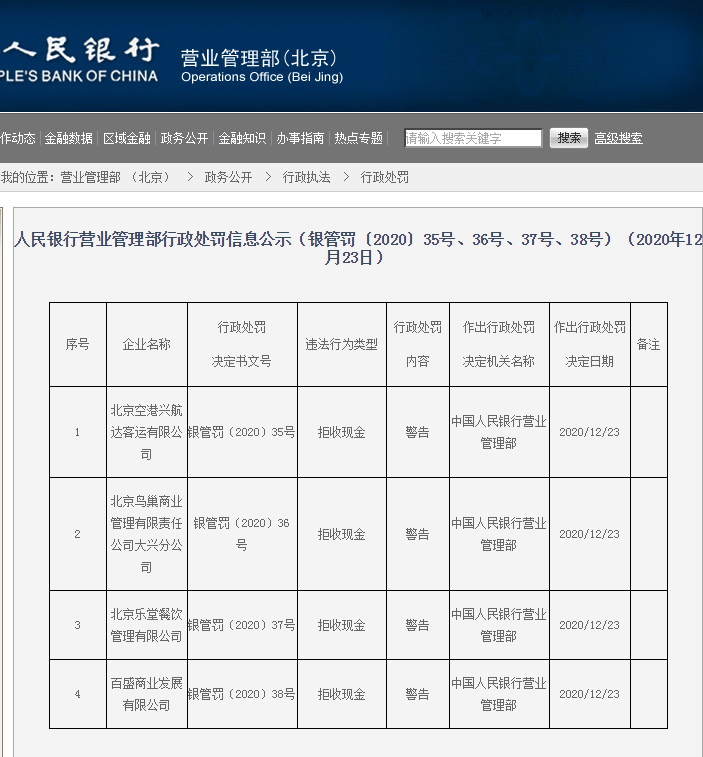Open the 金融数据 menu item
The image size is (703, 757).
coord(69,139)
